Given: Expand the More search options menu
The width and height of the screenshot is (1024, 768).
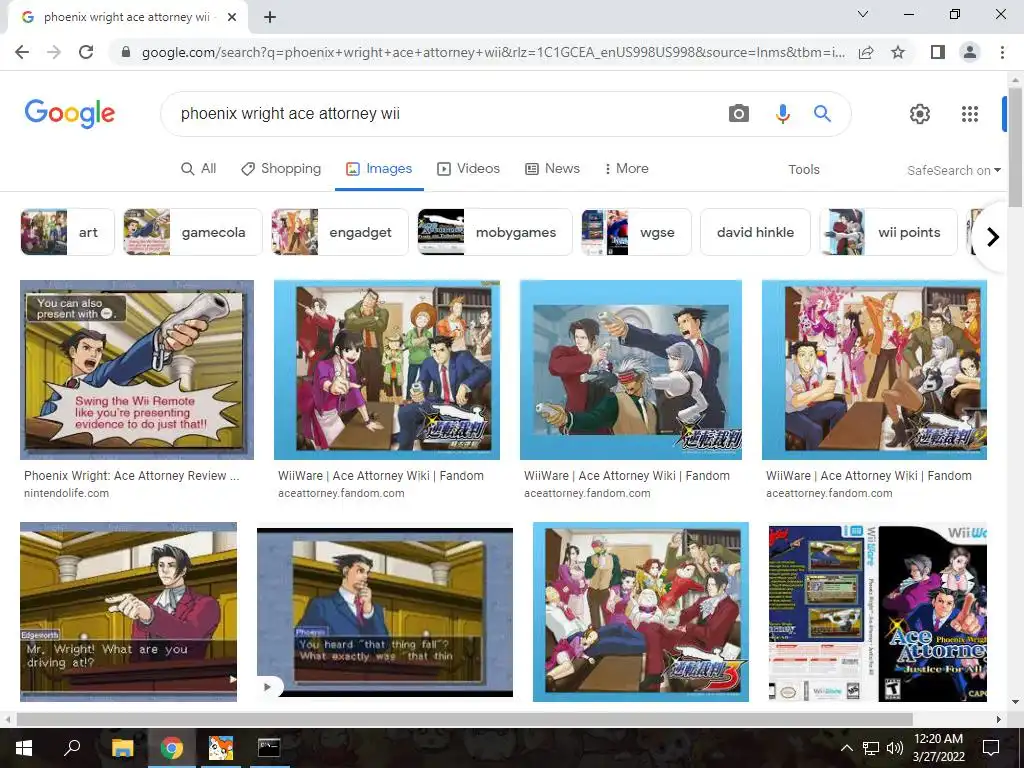Looking at the screenshot, I should 626,168.
